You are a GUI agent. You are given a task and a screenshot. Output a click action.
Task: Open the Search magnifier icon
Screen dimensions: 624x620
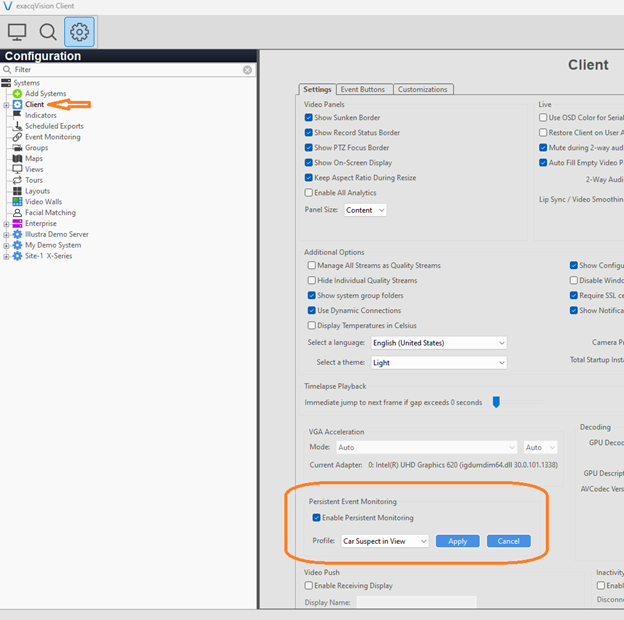click(x=47, y=32)
